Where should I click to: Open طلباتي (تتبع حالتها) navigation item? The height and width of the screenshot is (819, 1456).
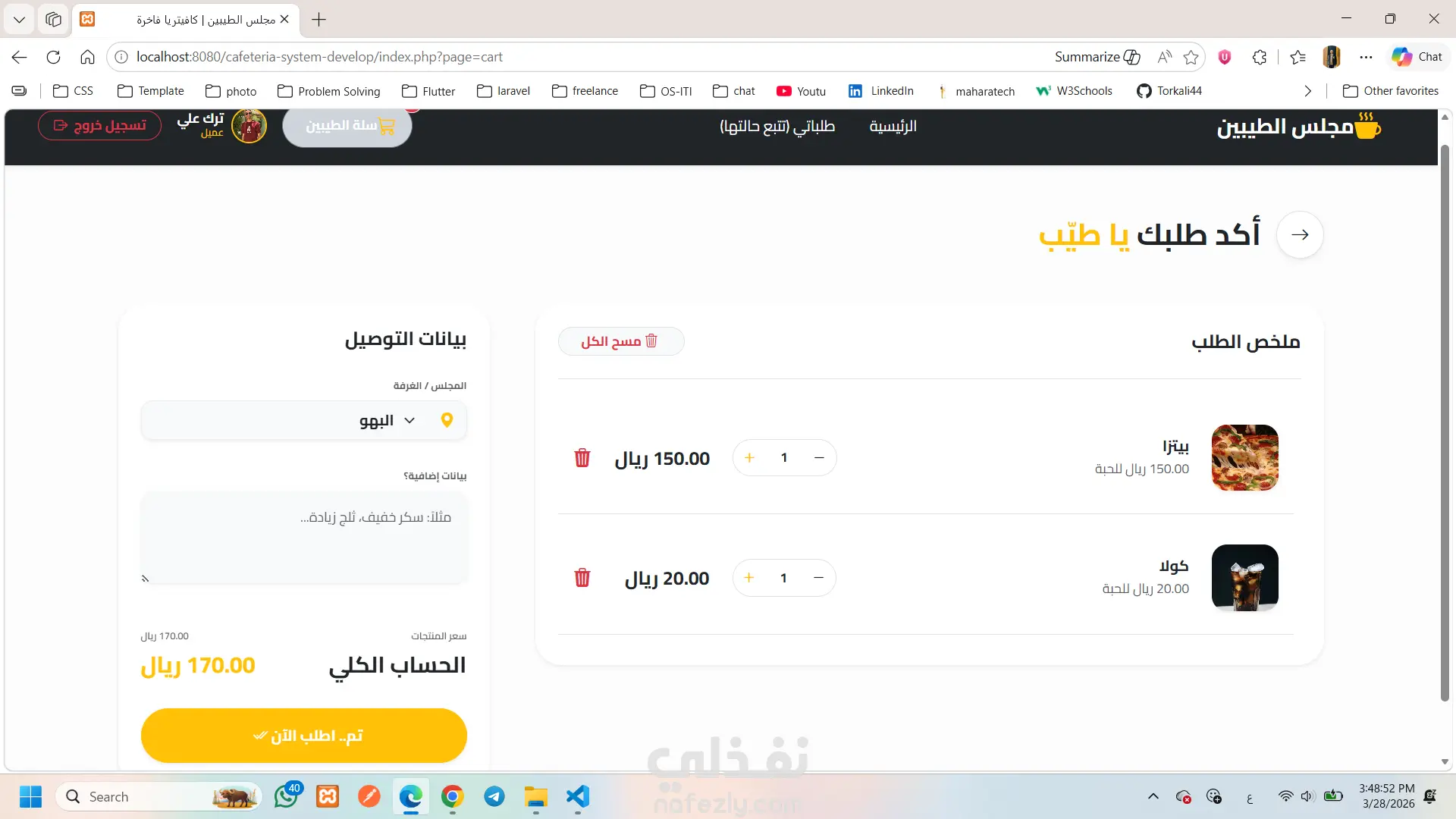(777, 127)
